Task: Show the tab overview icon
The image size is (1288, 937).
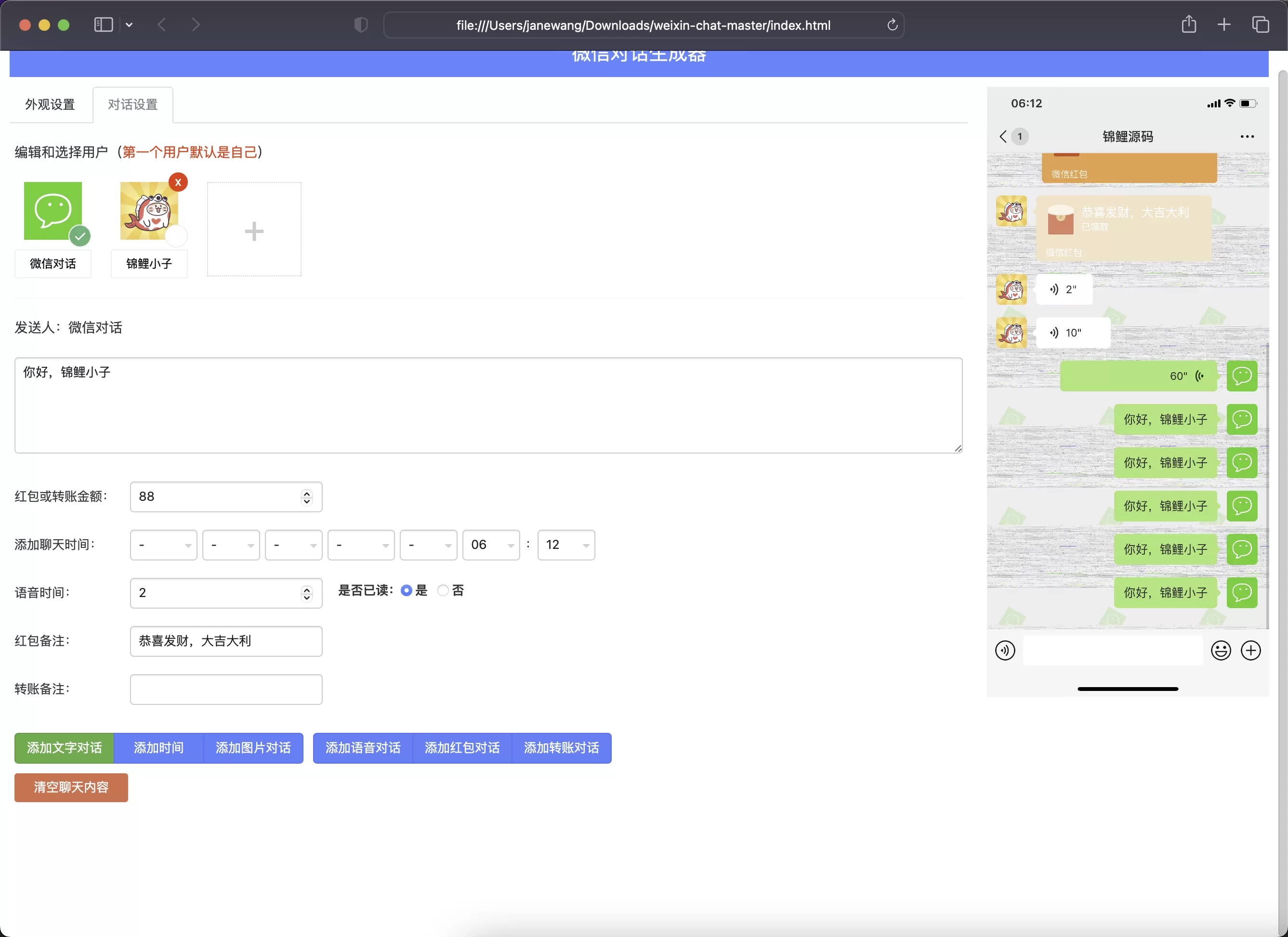Action: (1260, 25)
